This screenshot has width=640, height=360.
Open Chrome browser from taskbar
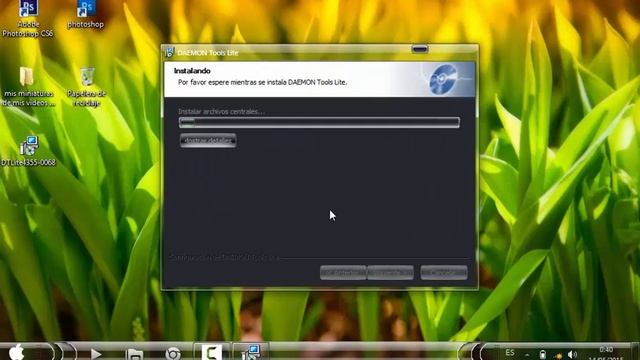click(x=173, y=353)
